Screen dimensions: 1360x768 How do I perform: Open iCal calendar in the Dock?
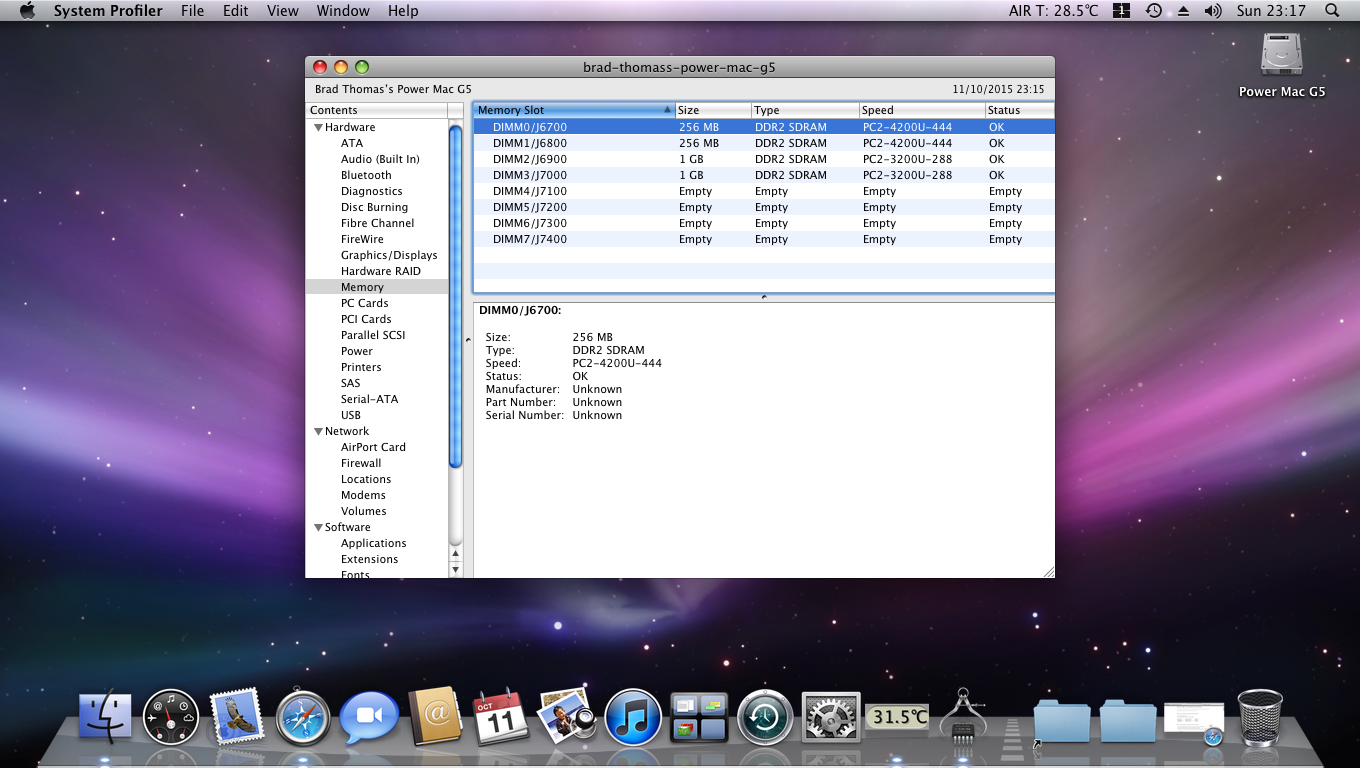click(501, 717)
